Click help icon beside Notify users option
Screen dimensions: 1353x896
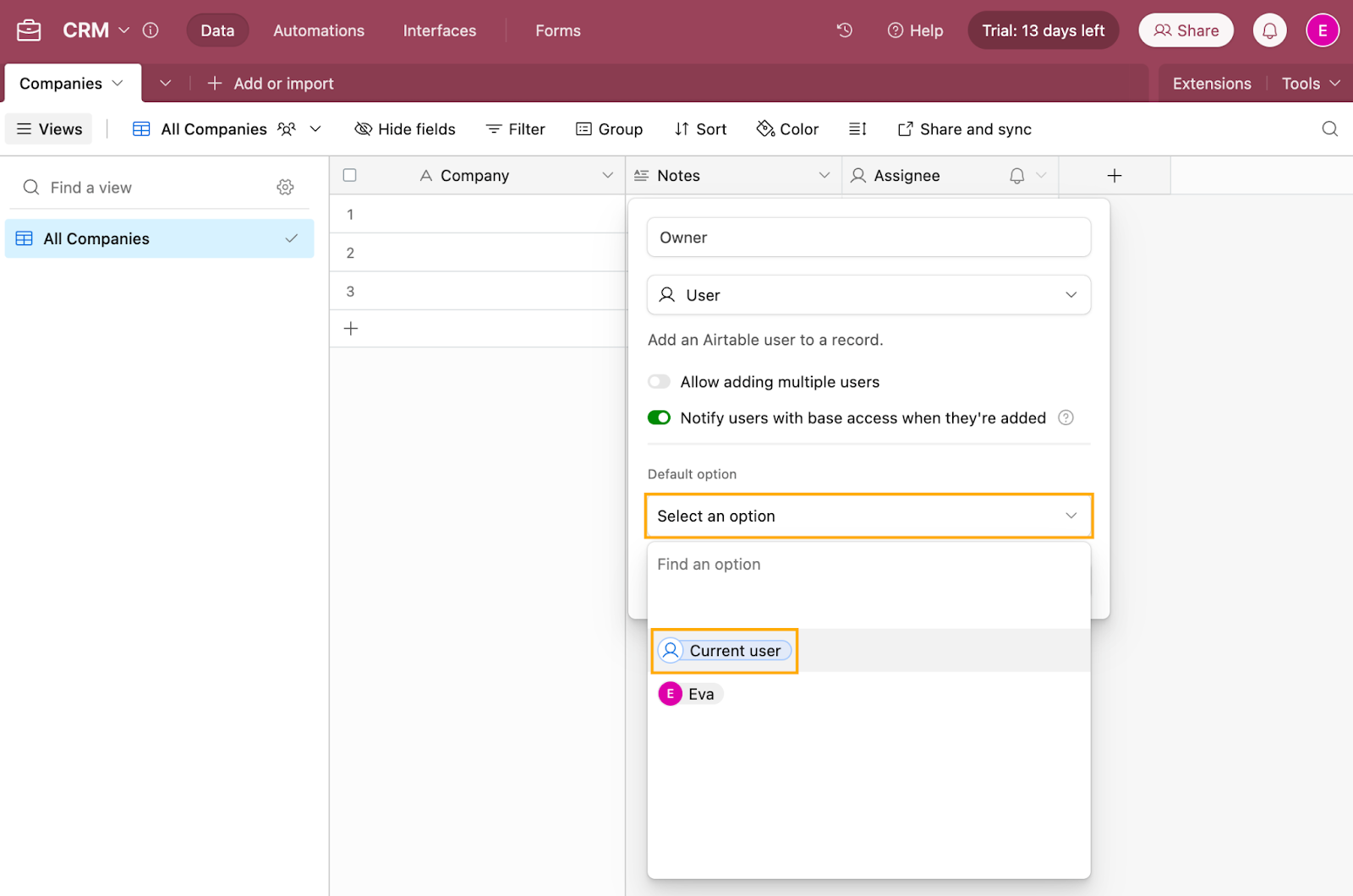click(1066, 418)
